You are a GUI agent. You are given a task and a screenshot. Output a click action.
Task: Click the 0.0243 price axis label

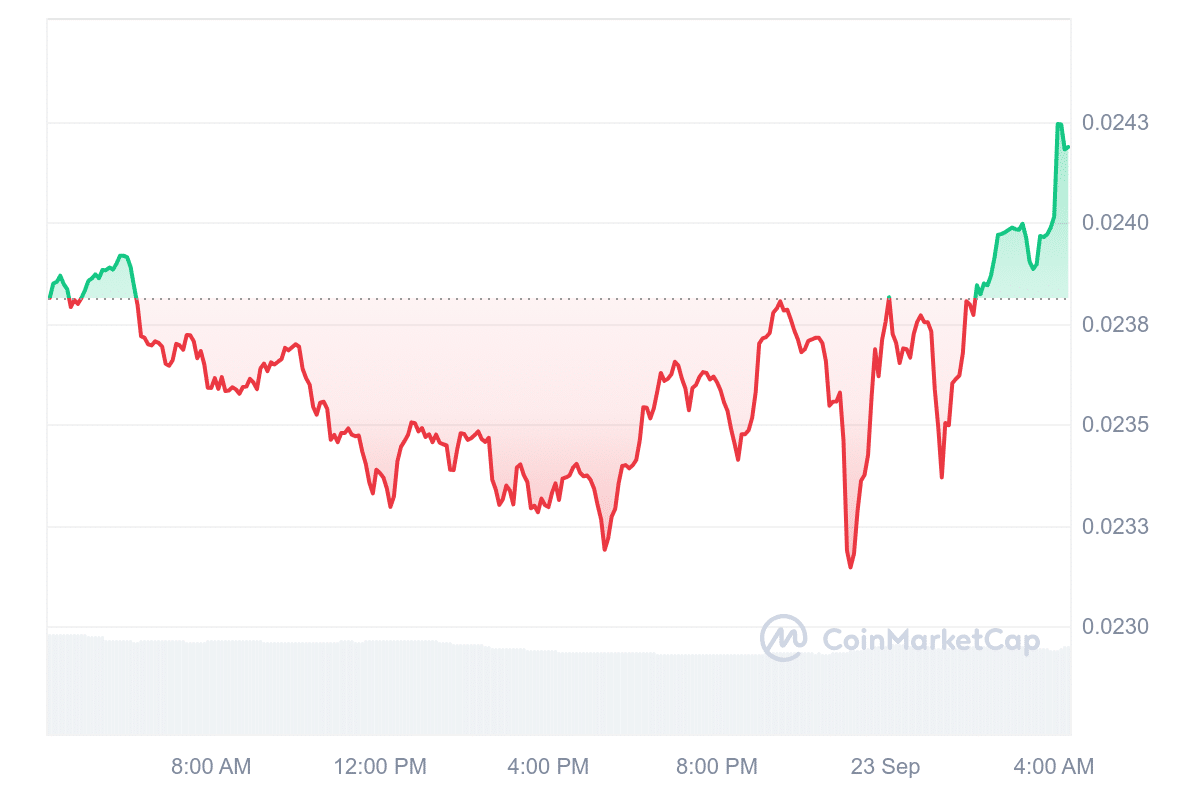pyautogui.click(x=1115, y=123)
